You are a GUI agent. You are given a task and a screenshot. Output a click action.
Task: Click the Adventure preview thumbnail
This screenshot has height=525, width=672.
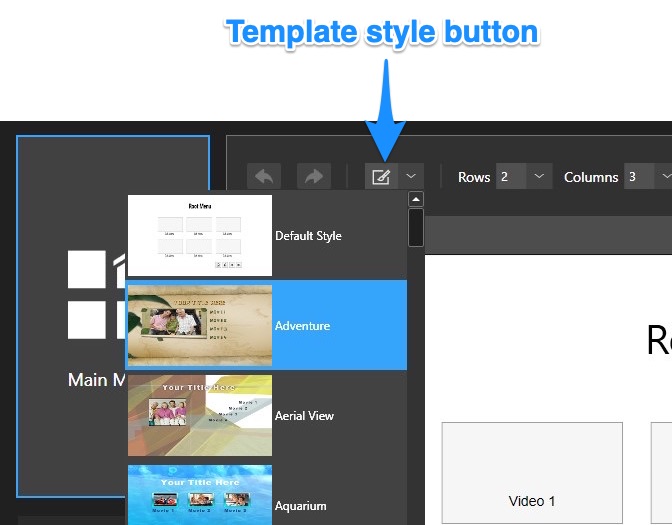(200, 325)
